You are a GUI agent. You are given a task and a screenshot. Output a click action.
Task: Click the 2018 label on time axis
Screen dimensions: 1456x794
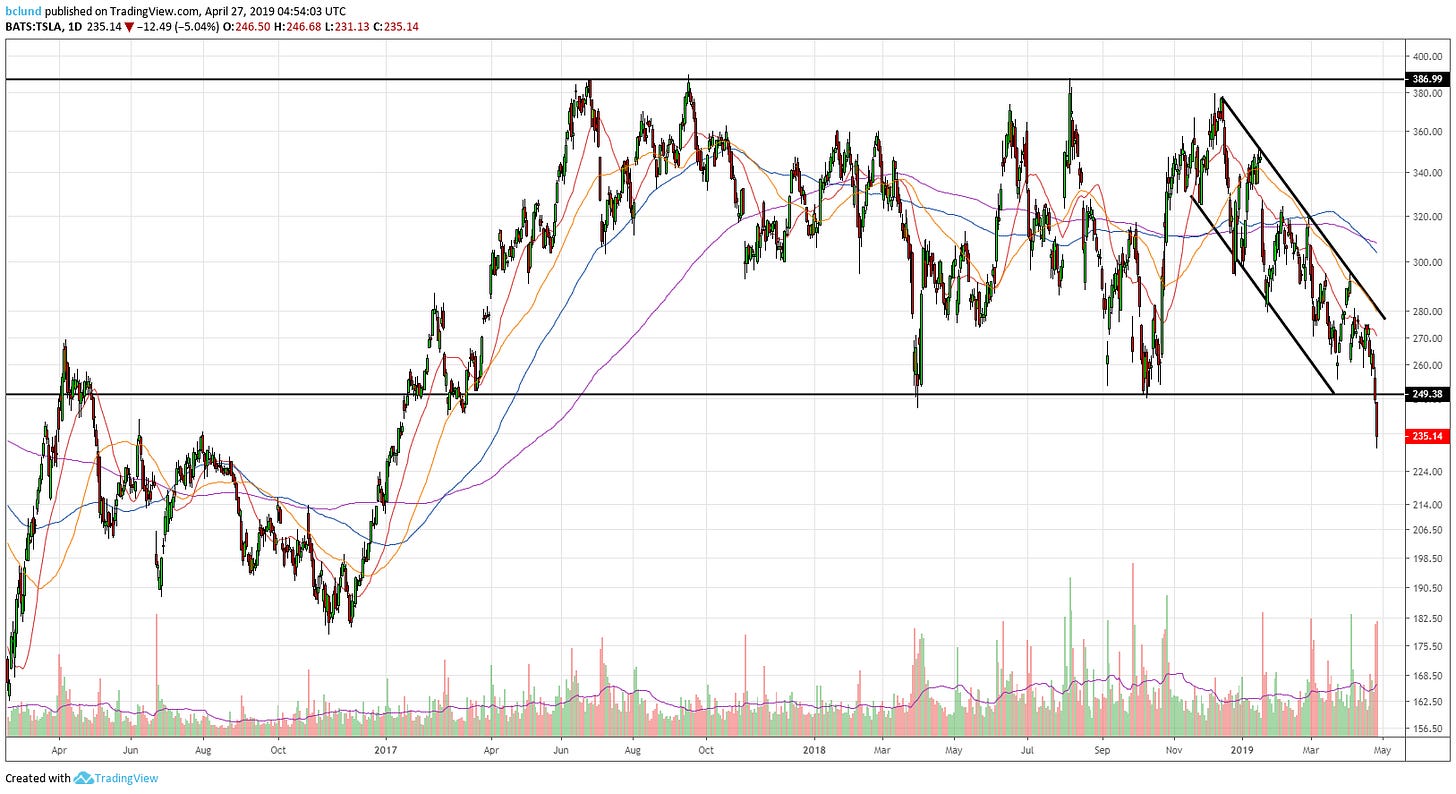[x=815, y=748]
